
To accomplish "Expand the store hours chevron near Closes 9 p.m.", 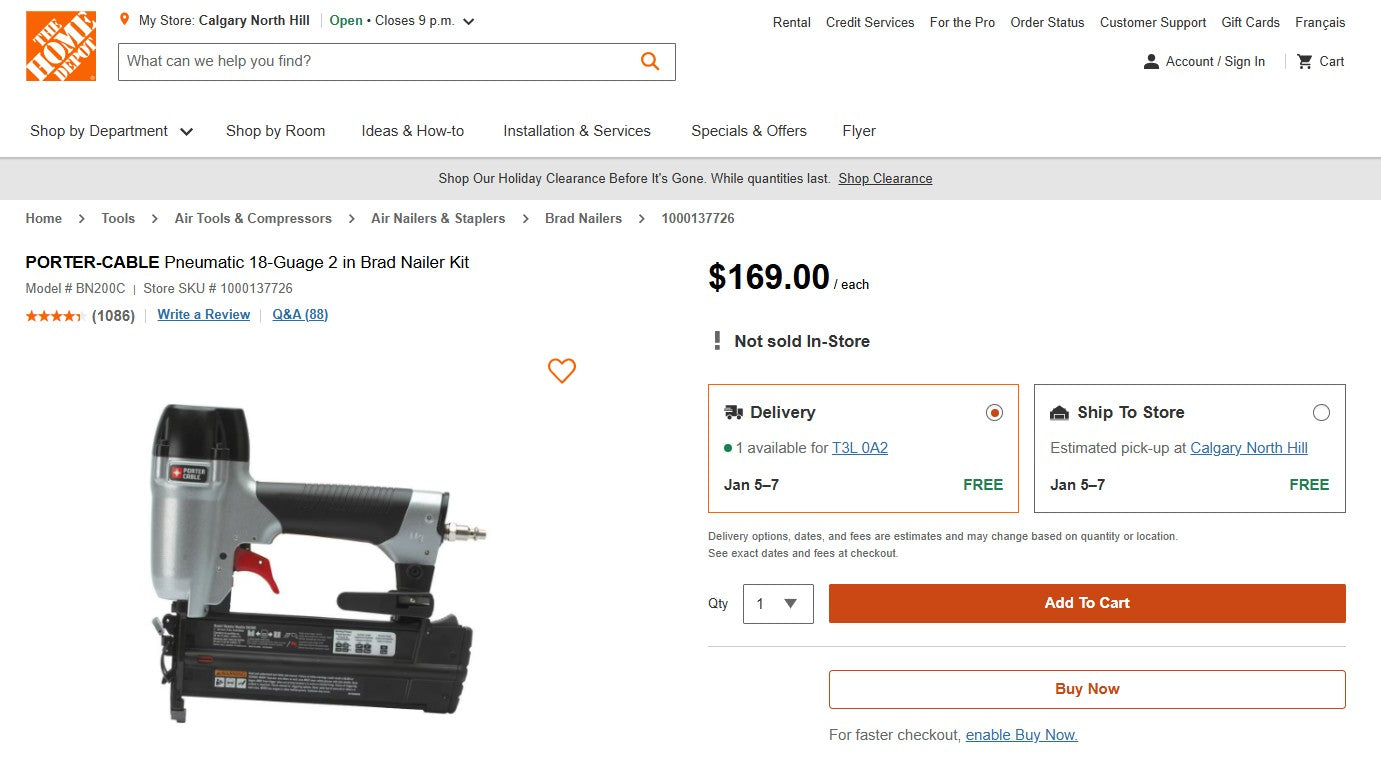I will click(x=467, y=19).
